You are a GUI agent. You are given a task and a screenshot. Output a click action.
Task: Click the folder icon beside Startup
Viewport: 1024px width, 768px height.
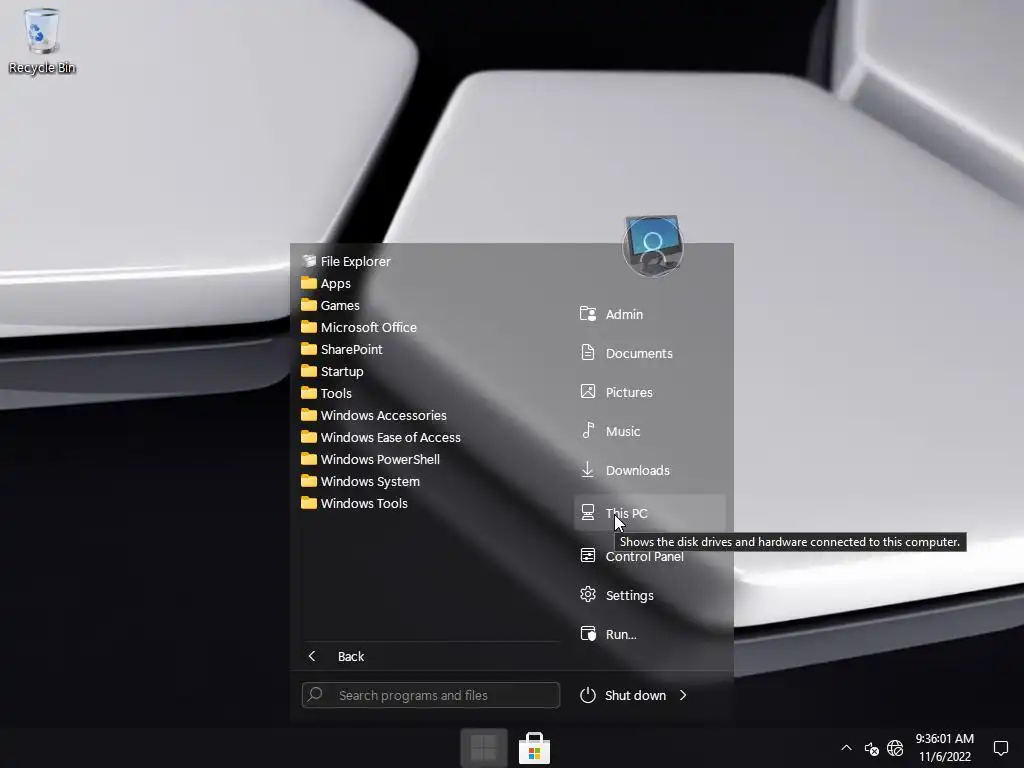click(309, 371)
